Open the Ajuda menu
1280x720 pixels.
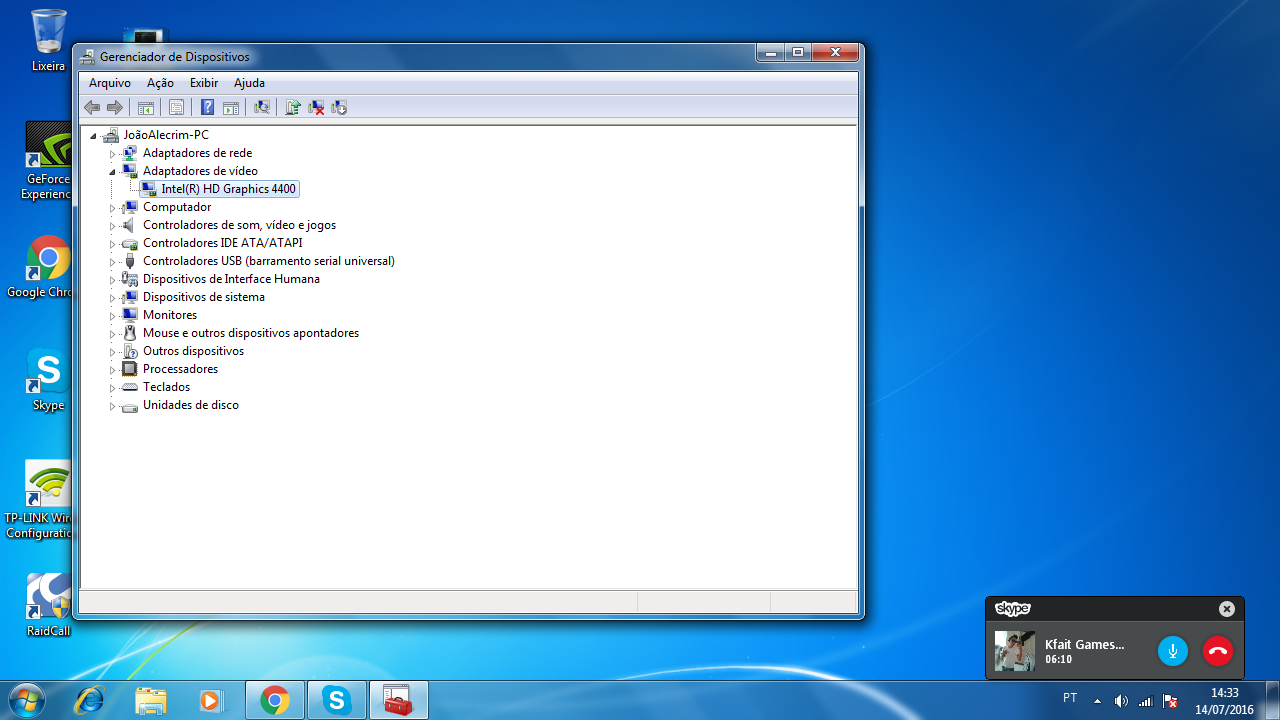[x=249, y=83]
